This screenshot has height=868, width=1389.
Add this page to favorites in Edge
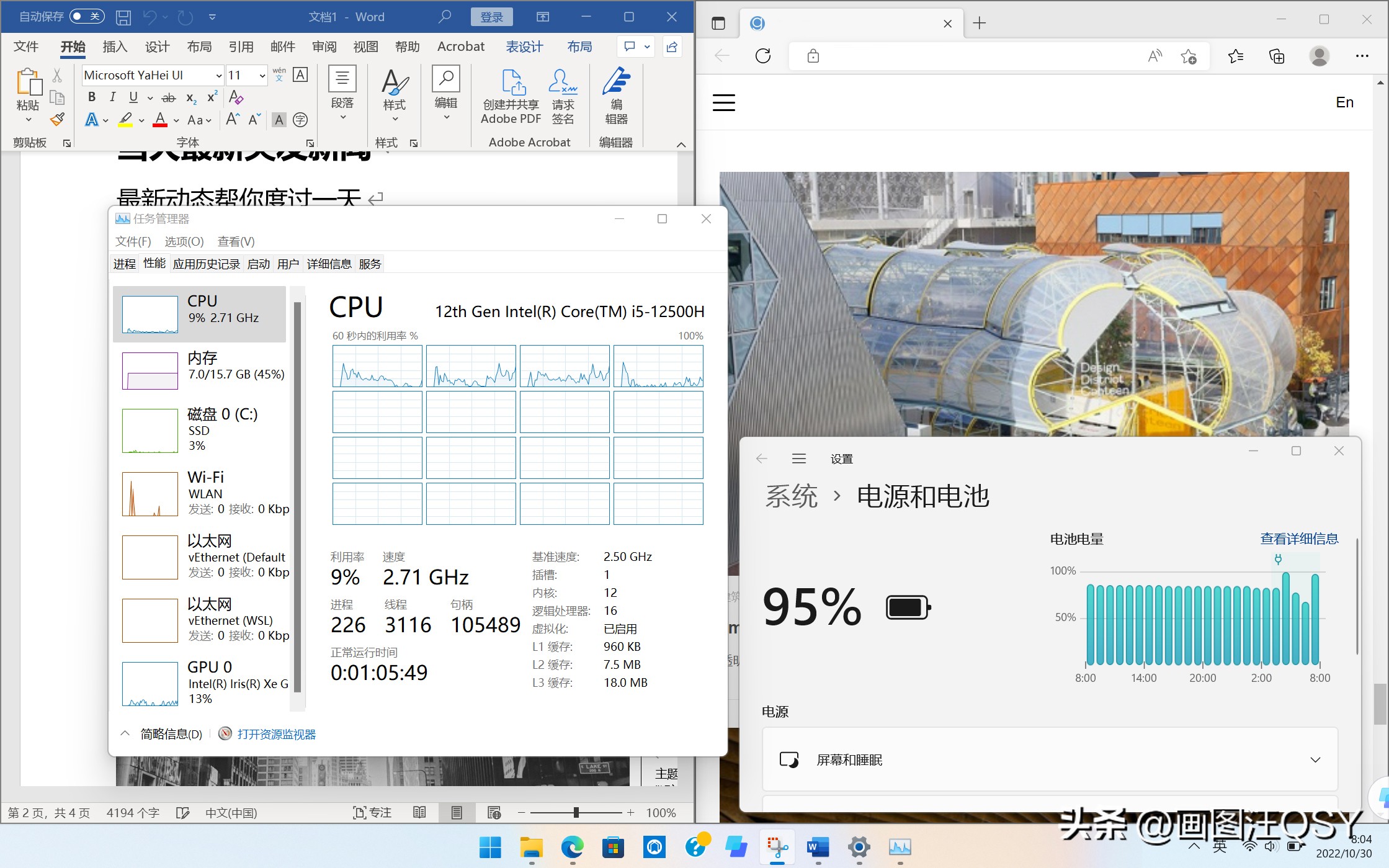coord(1189,56)
